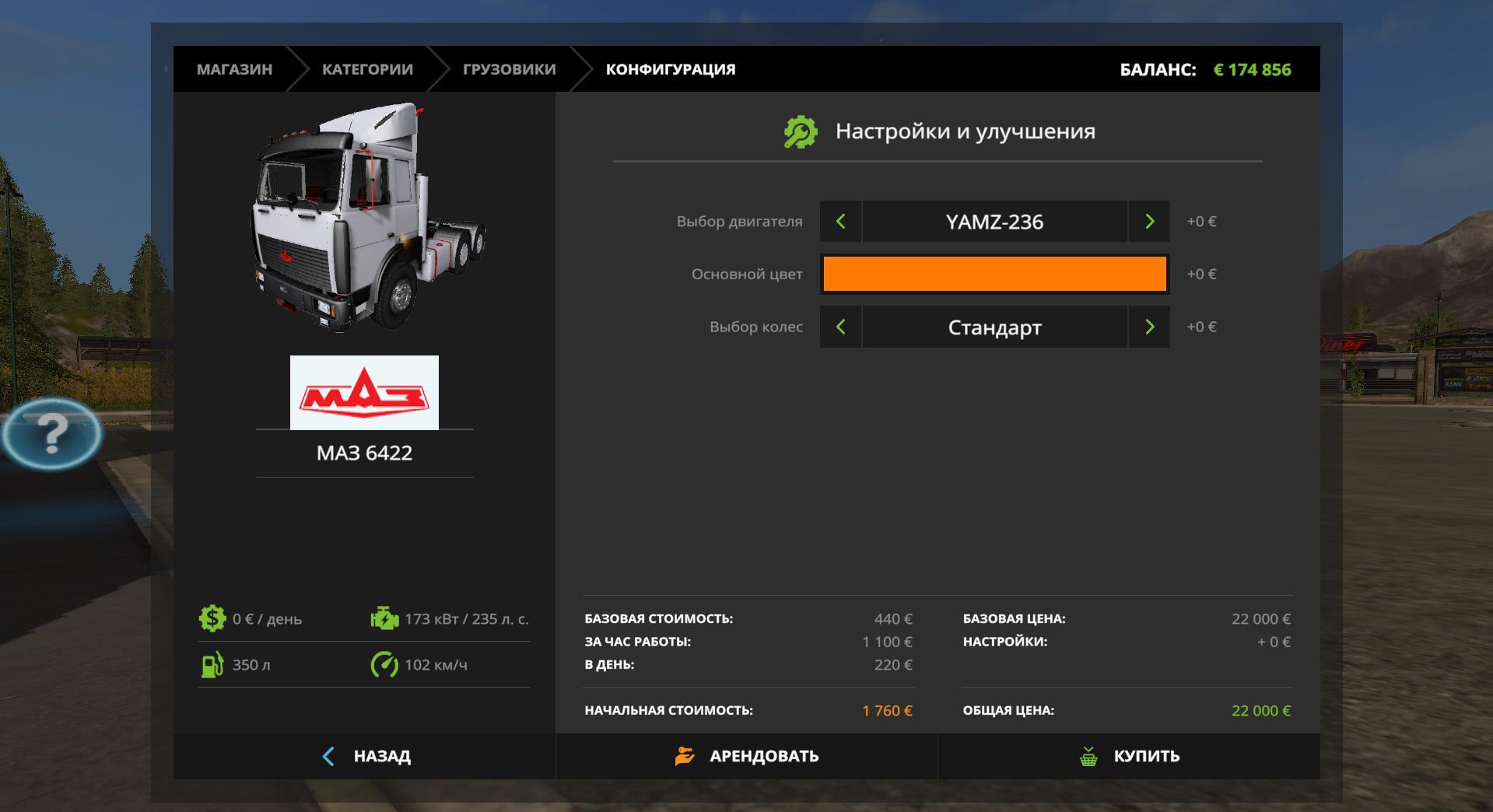Open the Категории breadcrumb
This screenshot has height=812, width=1493.
pyautogui.click(x=367, y=69)
